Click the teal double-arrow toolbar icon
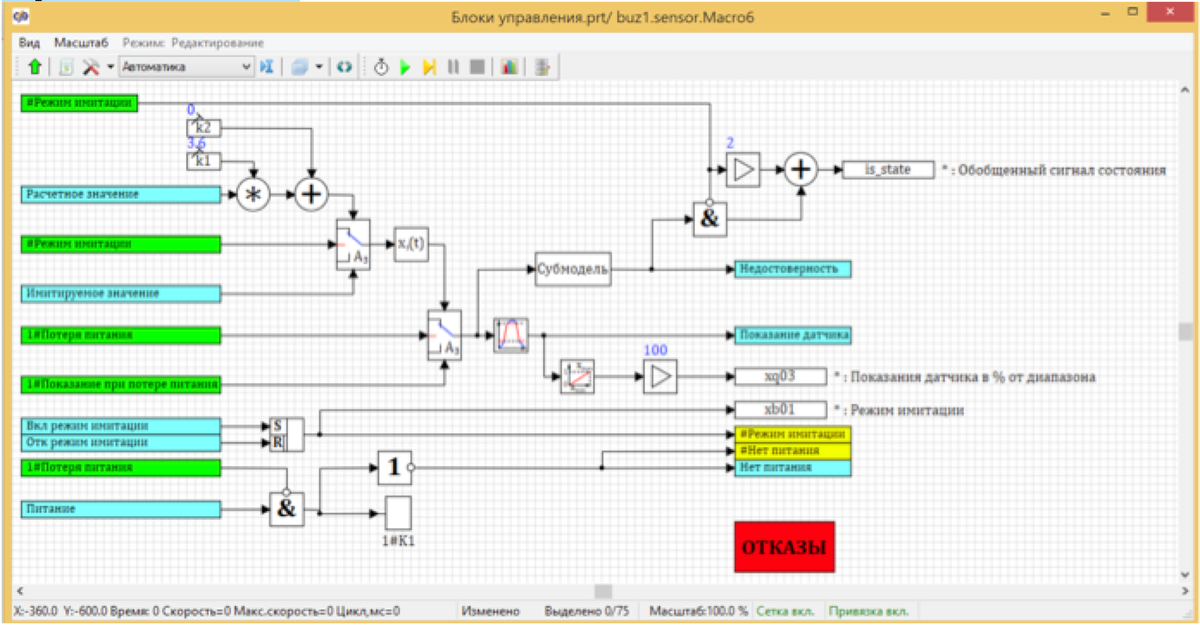Screen dimensions: 1200x625 point(343,67)
